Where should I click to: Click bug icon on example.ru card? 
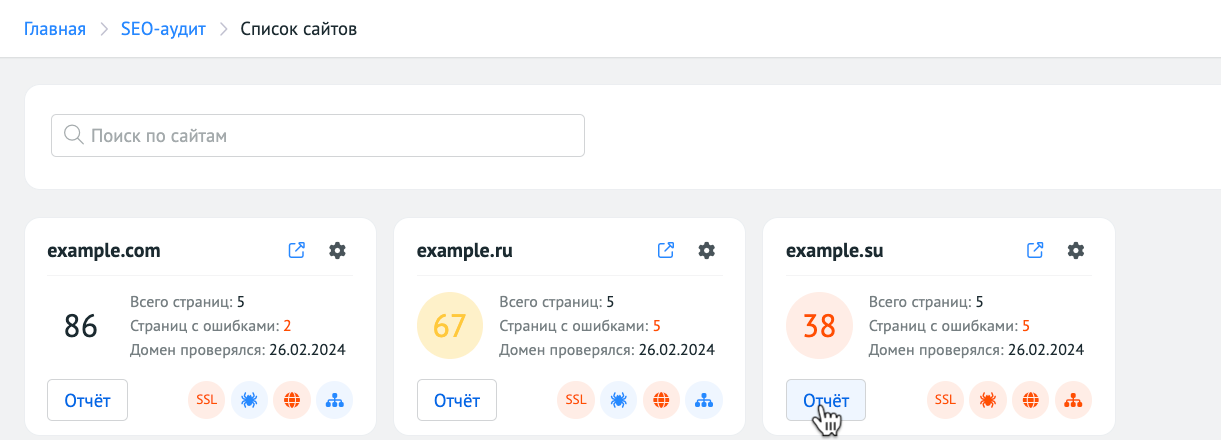(618, 400)
